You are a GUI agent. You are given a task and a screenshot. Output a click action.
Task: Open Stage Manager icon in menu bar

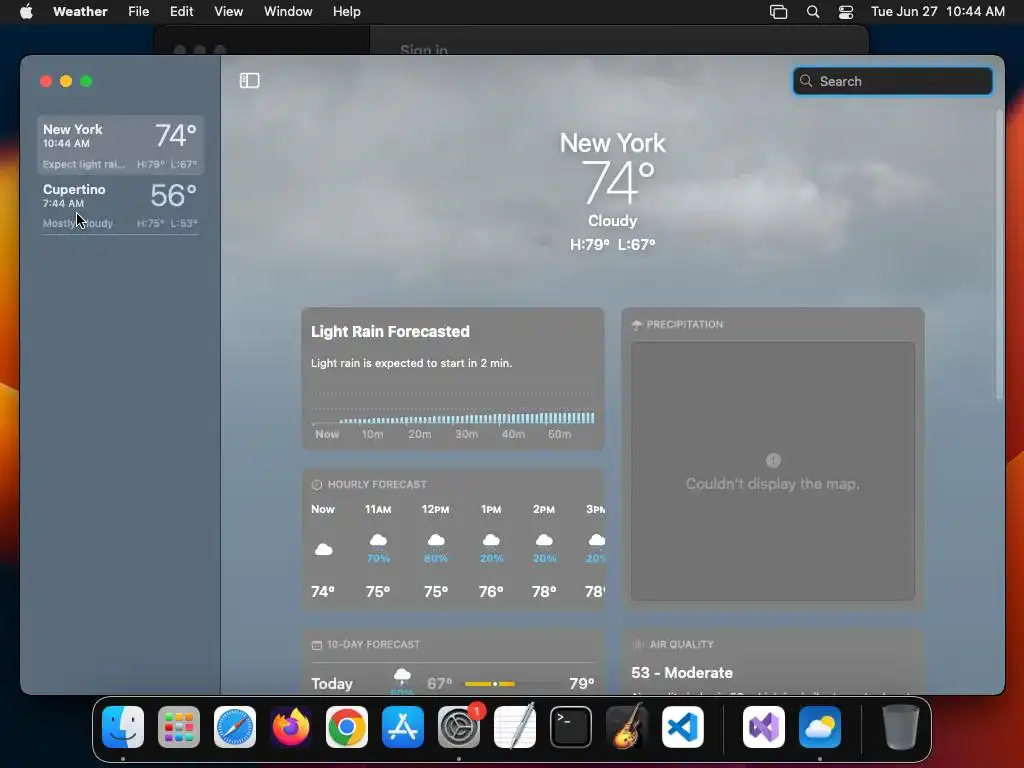(778, 11)
